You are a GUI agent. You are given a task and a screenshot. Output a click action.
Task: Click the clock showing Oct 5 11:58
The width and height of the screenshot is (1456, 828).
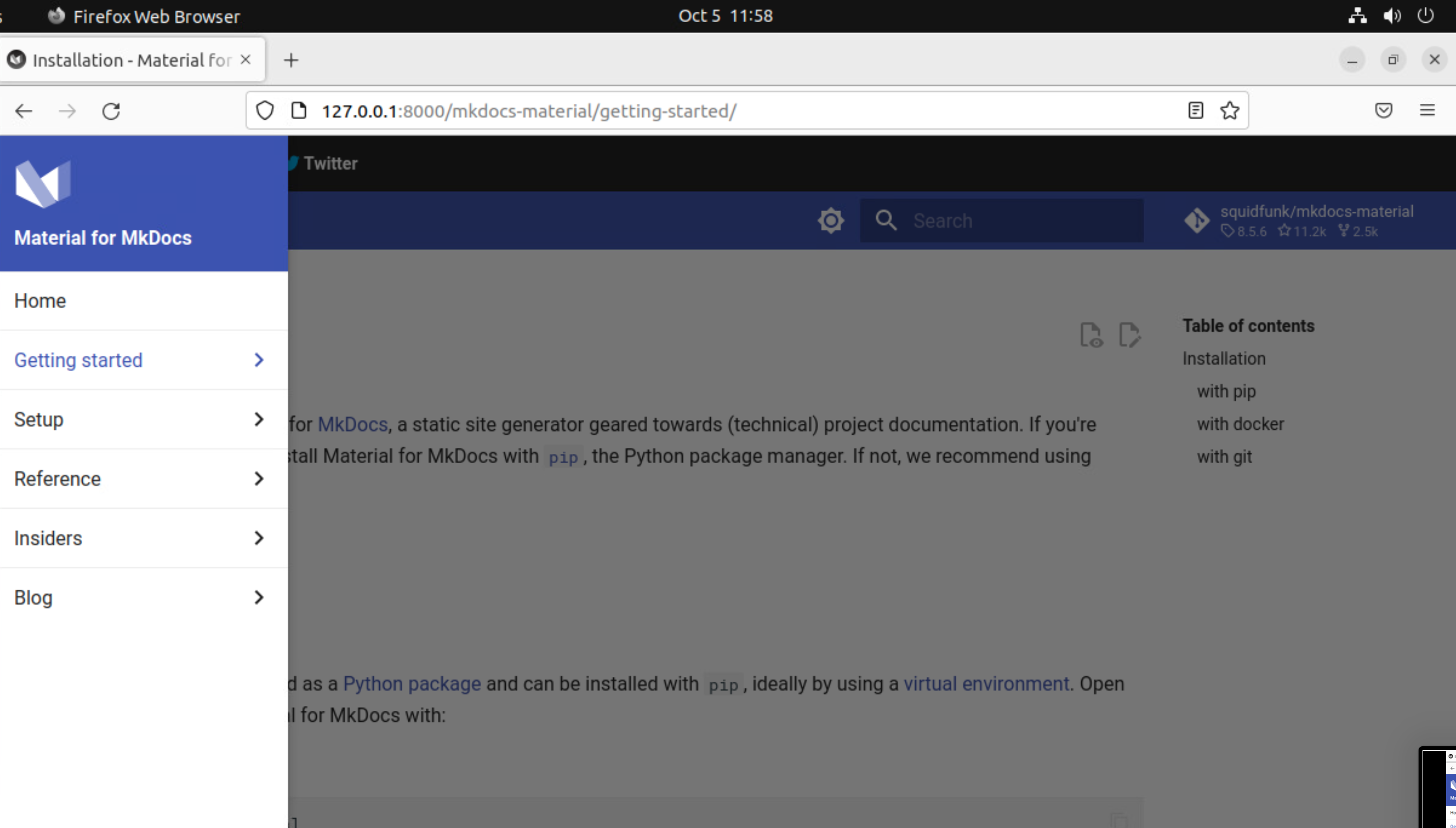click(726, 16)
